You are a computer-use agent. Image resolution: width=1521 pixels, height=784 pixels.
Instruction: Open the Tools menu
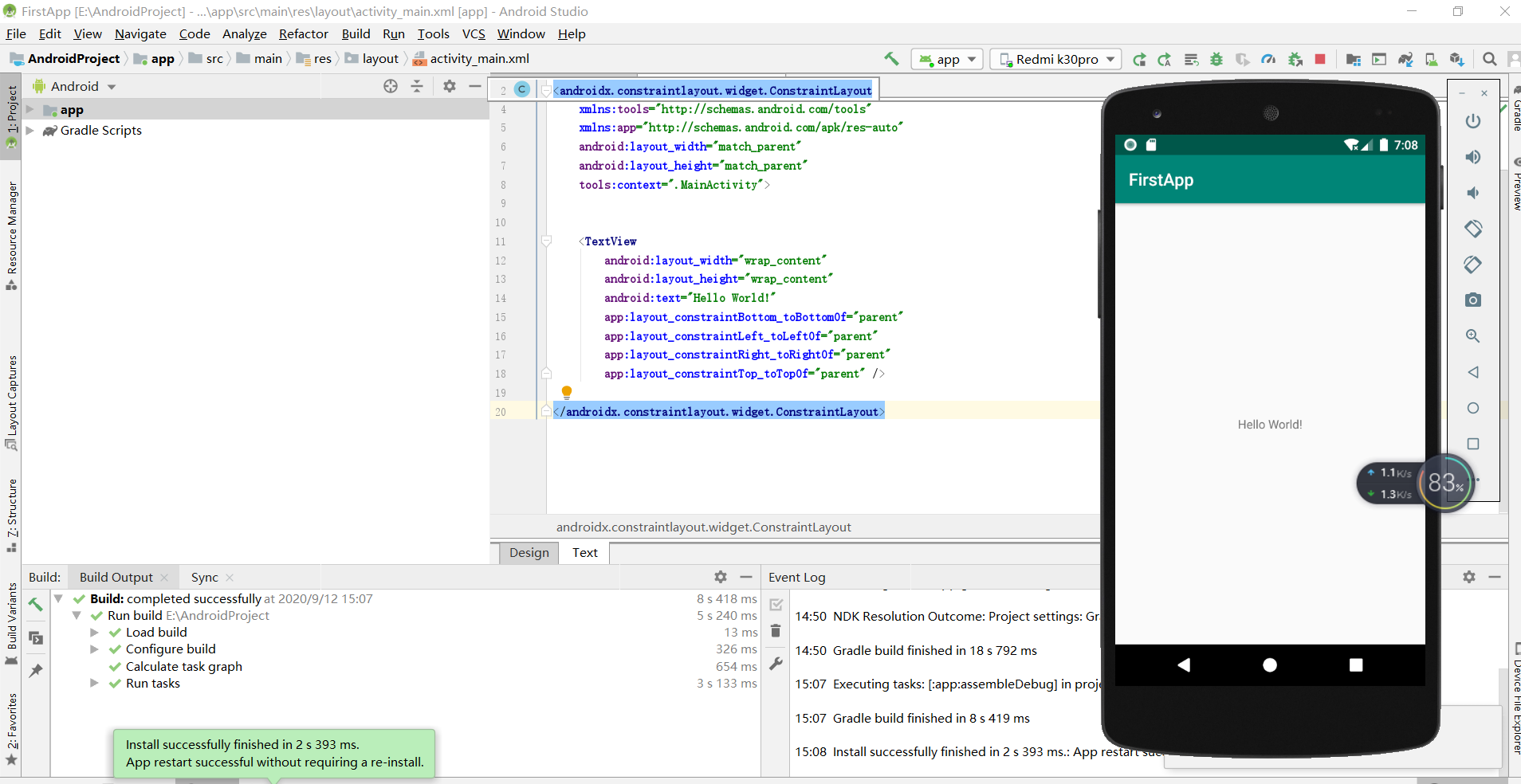434,33
